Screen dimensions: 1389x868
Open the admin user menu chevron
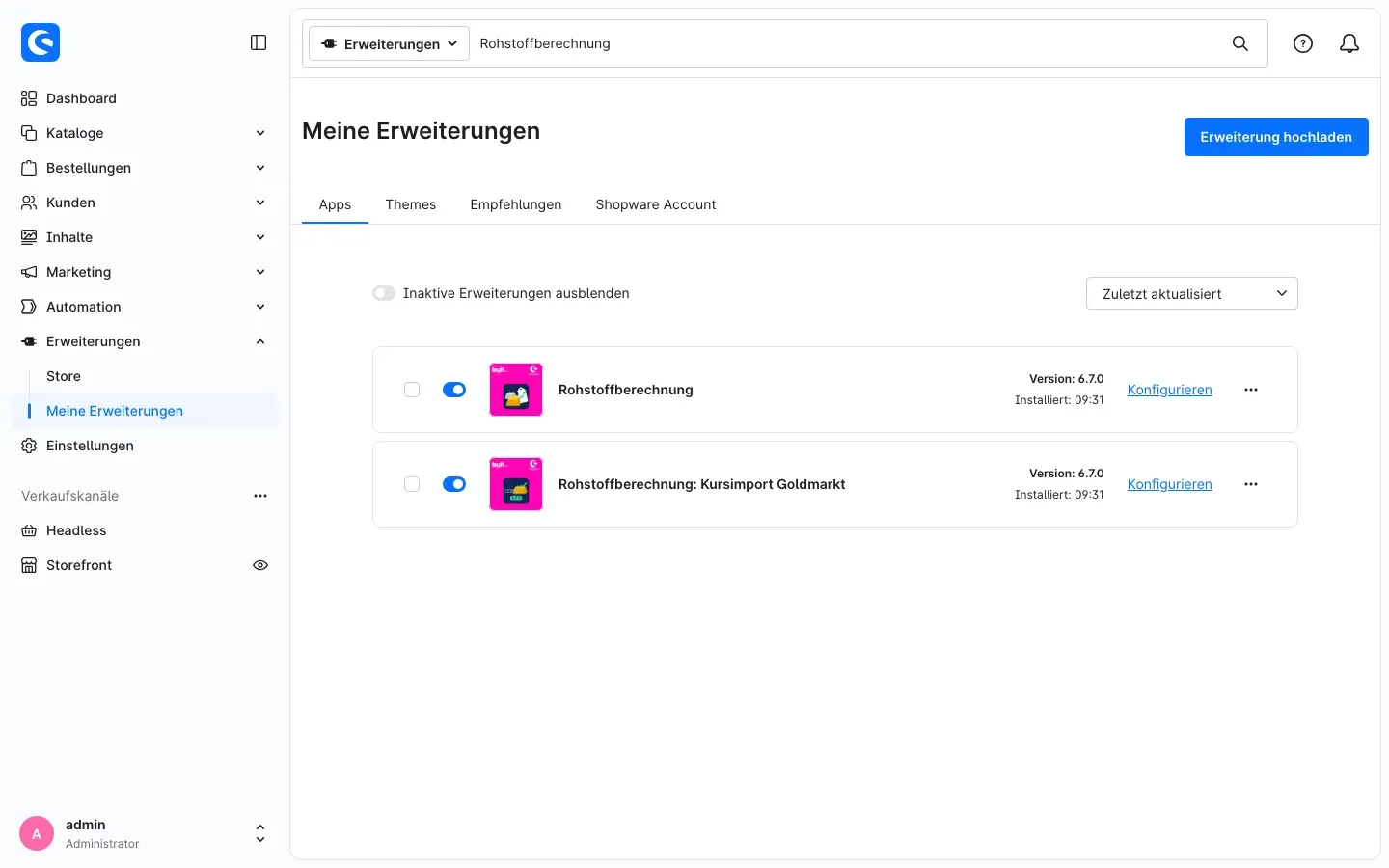tap(260, 833)
